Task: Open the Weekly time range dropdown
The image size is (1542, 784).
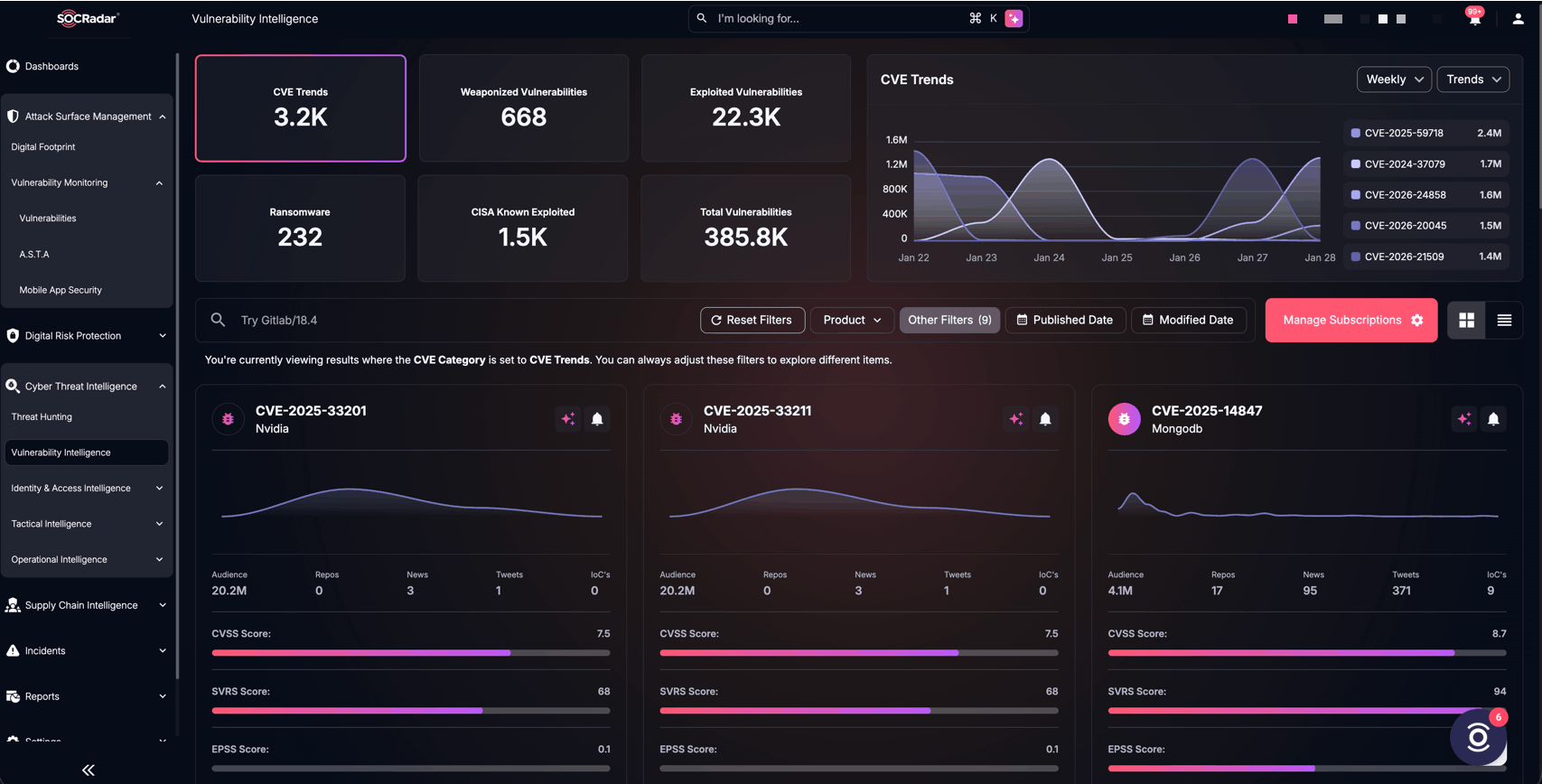Action: coord(1393,79)
